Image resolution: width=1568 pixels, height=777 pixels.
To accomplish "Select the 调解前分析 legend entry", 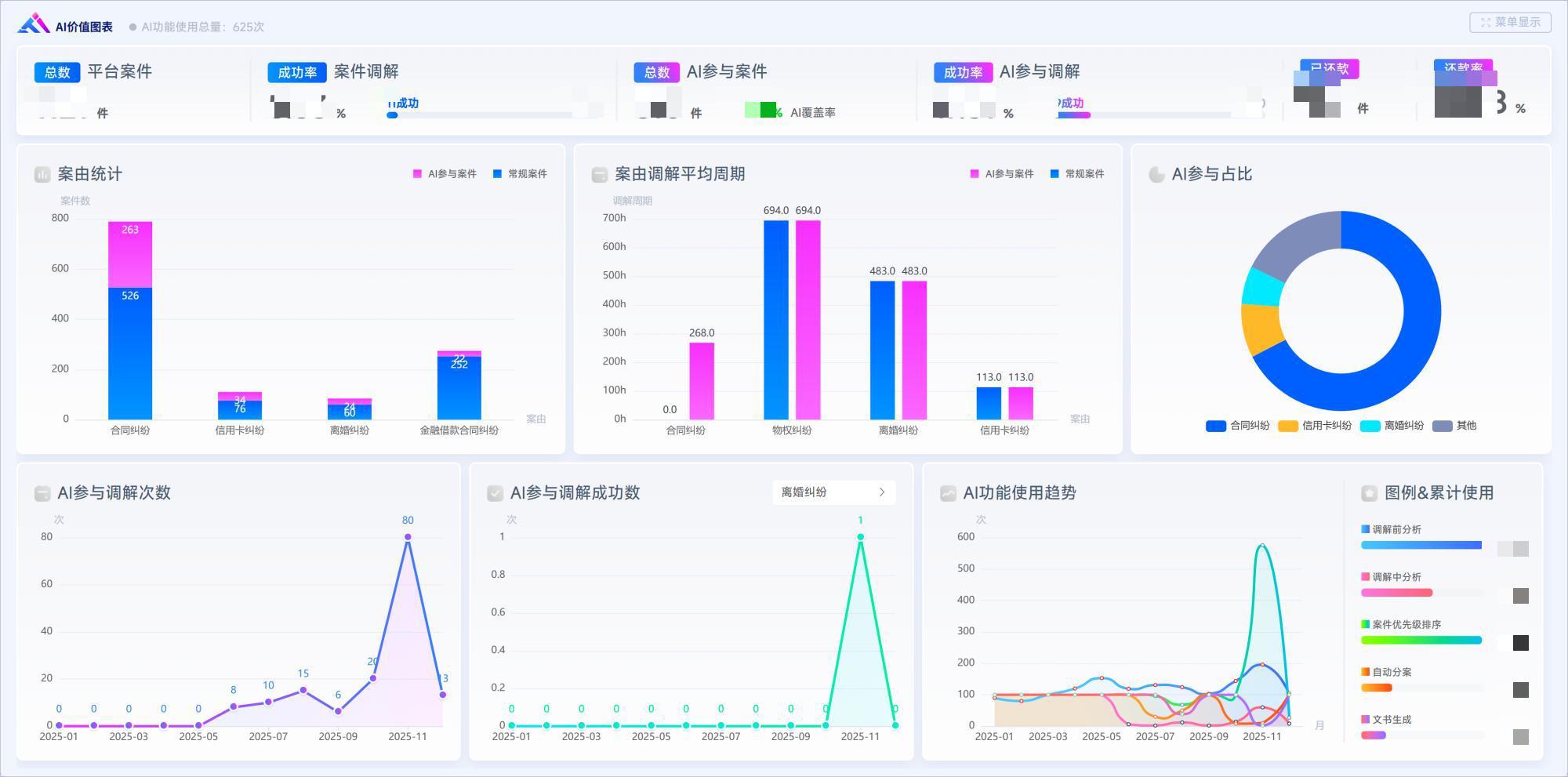I will tap(1396, 530).
